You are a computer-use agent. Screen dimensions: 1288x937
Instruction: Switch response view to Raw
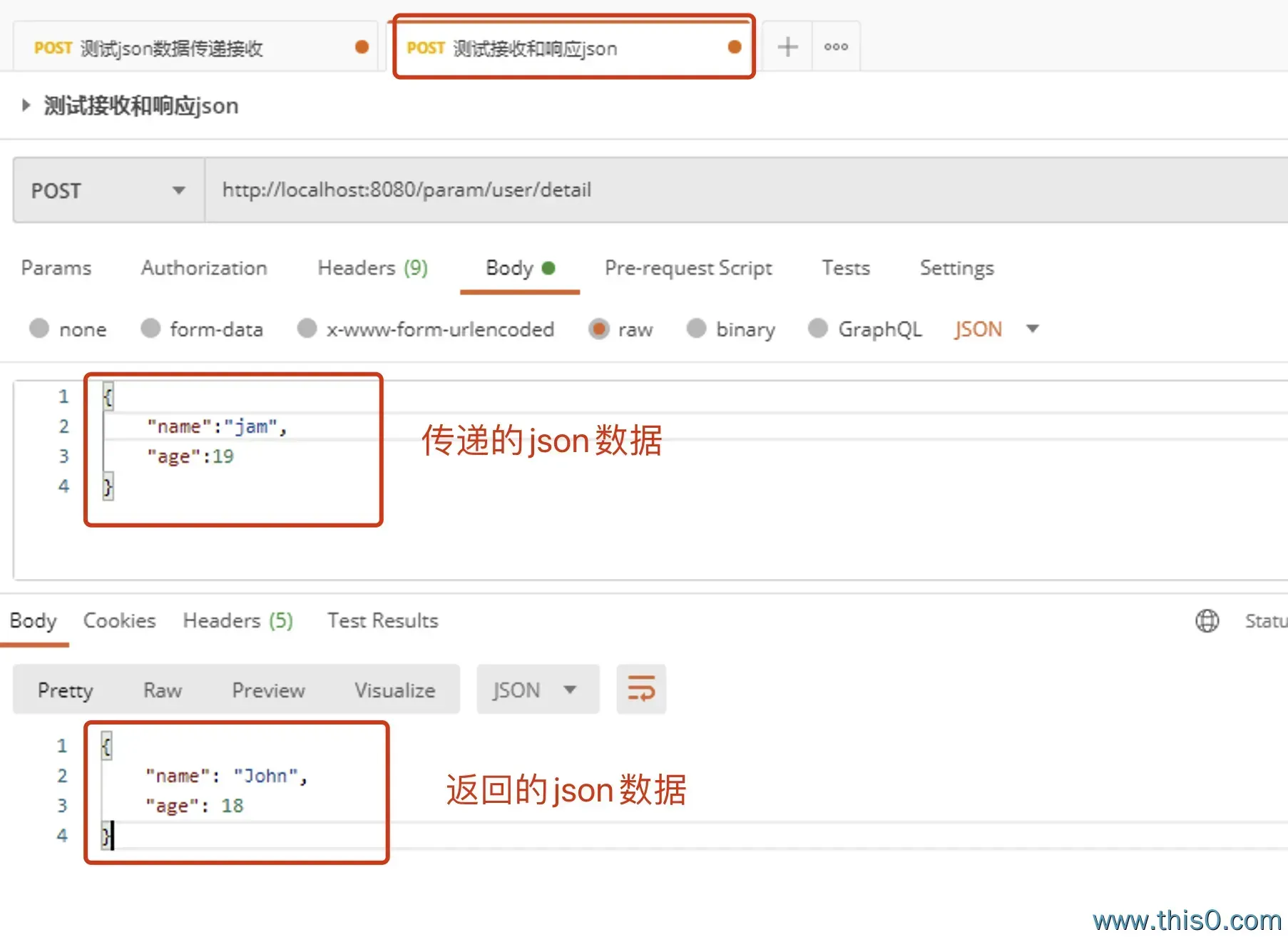[x=163, y=690]
